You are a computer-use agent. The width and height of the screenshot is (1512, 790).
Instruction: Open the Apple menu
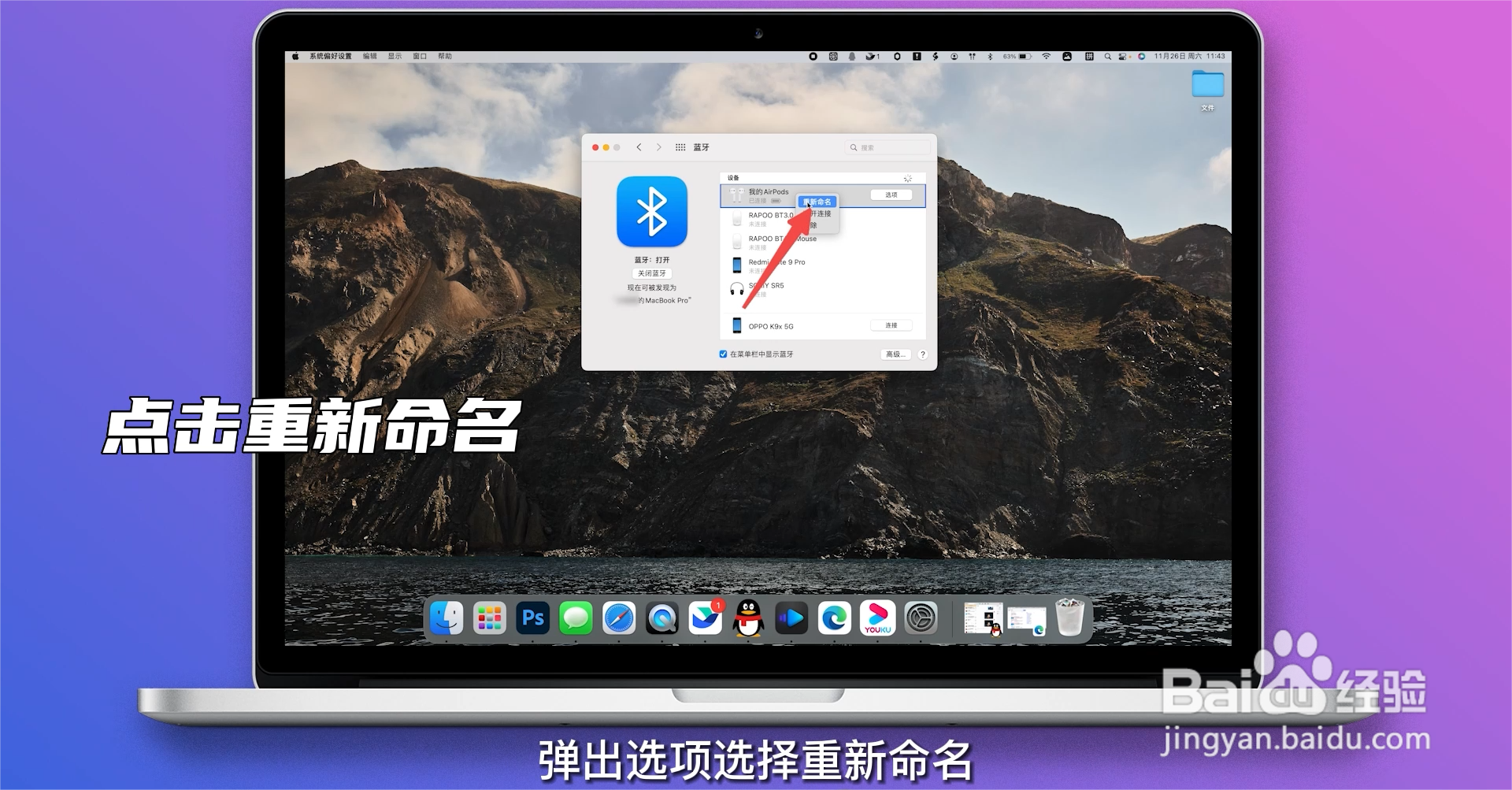pyautogui.click(x=295, y=57)
